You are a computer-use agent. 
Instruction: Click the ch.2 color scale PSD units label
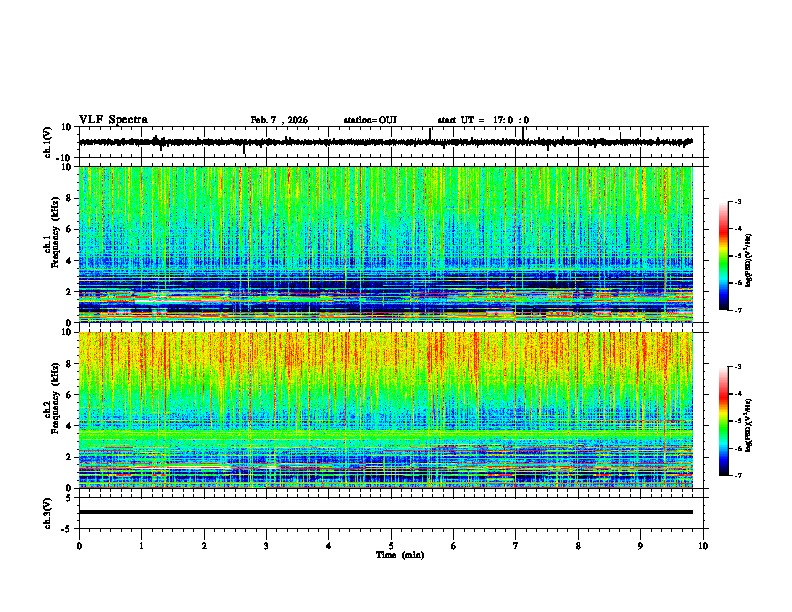click(x=749, y=425)
